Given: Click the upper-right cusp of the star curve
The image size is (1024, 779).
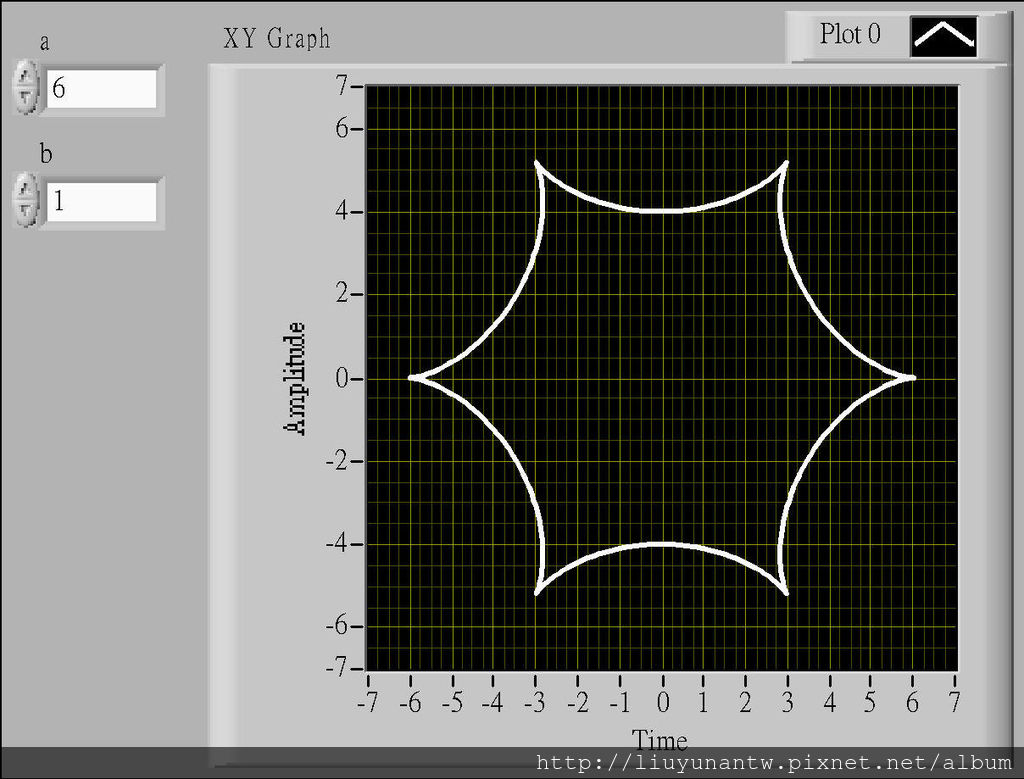Looking at the screenshot, I should [x=786, y=163].
